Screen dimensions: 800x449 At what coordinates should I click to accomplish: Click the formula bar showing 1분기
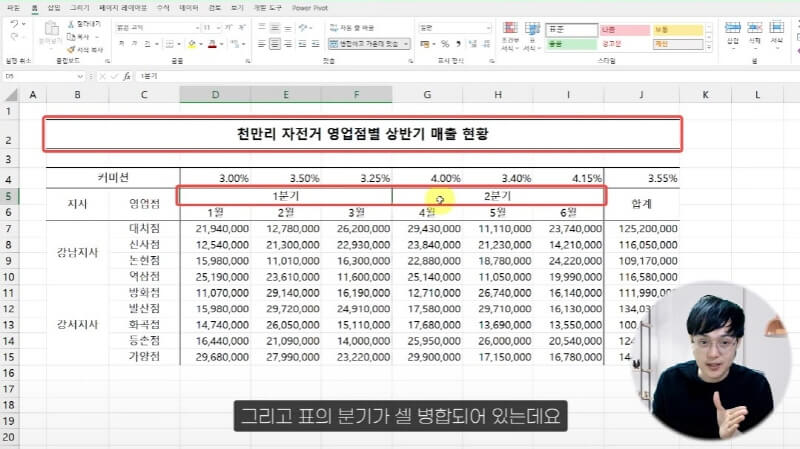point(467,76)
